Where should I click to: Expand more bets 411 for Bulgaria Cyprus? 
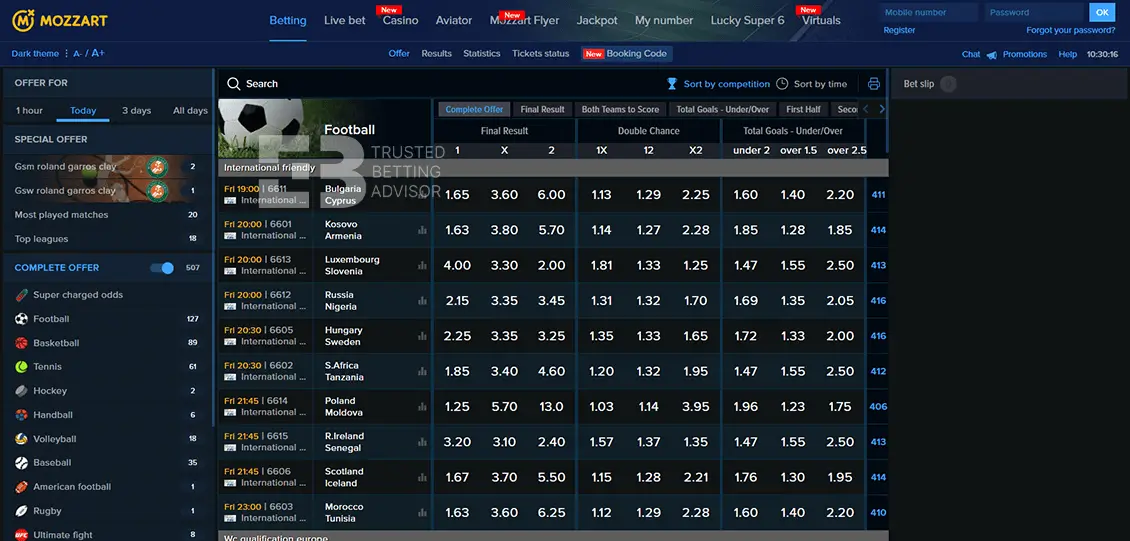pos(878,195)
